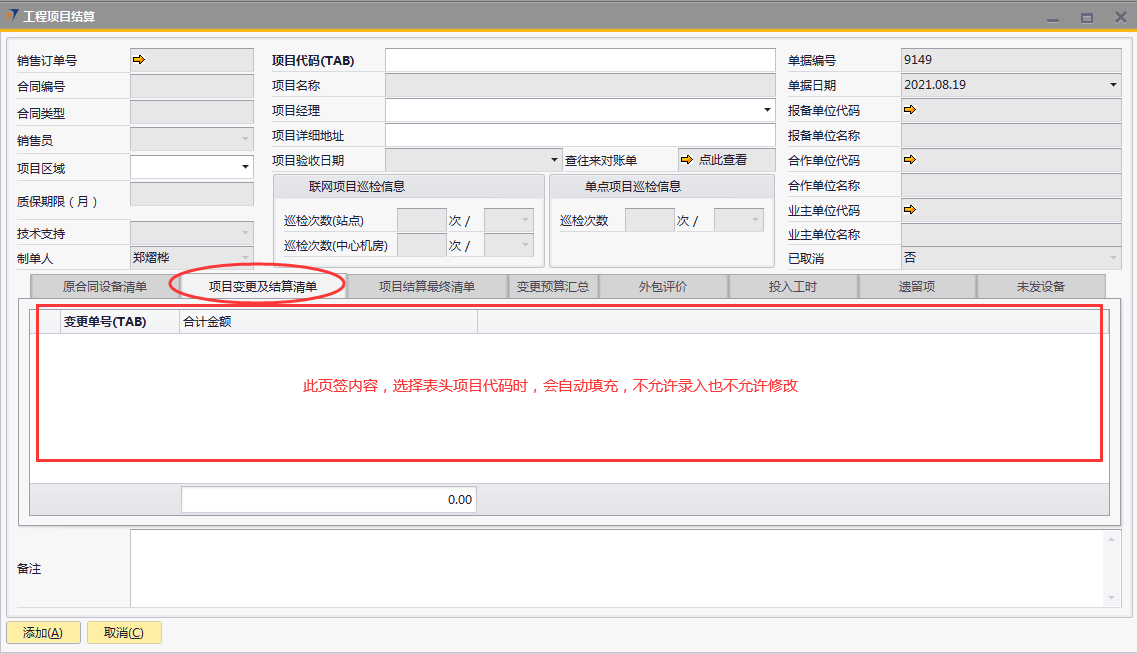Select the 变更预算汇总 tab
The image size is (1137, 654).
tap(553, 287)
